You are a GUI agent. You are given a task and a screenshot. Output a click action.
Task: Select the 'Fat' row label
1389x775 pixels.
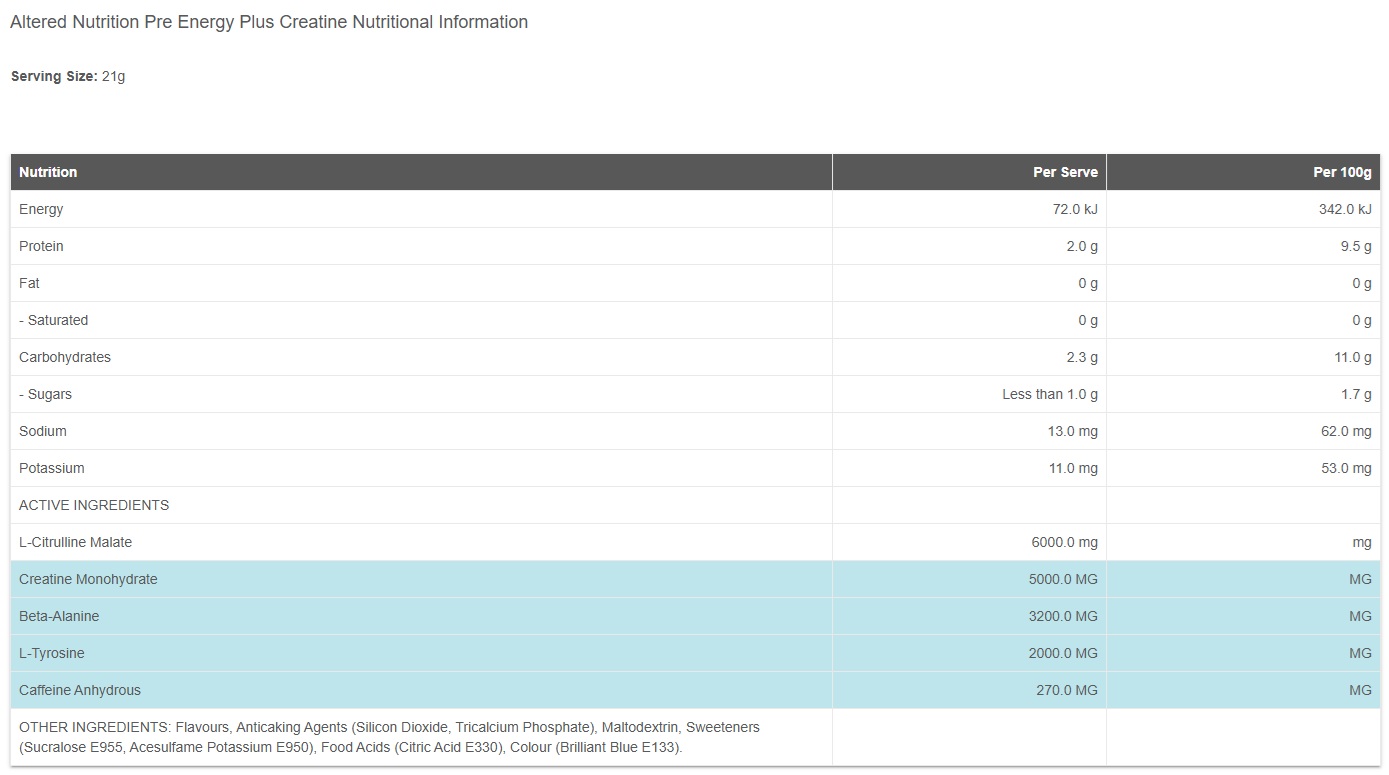29,283
